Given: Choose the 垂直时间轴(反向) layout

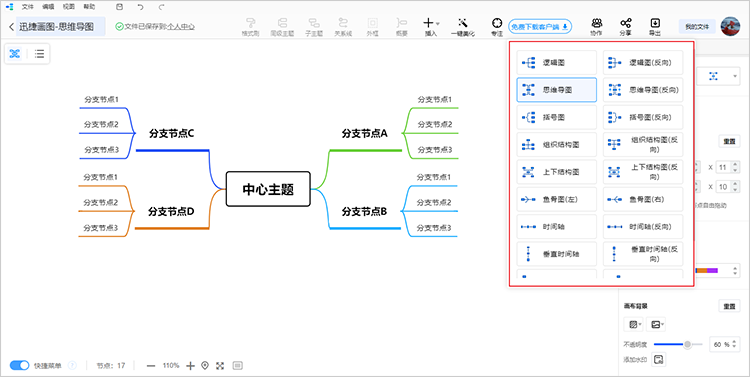Looking at the screenshot, I should (643, 254).
